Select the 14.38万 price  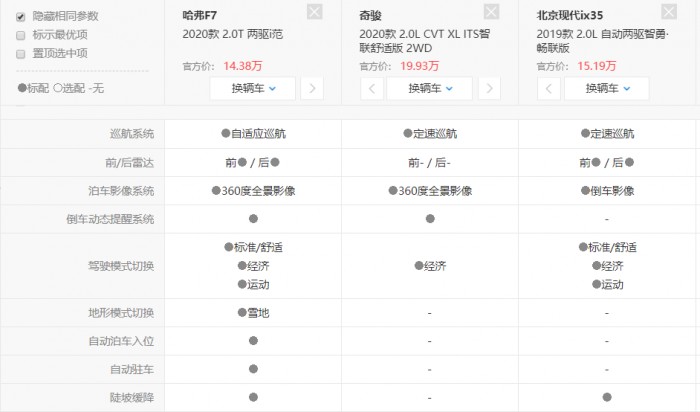coord(243,66)
